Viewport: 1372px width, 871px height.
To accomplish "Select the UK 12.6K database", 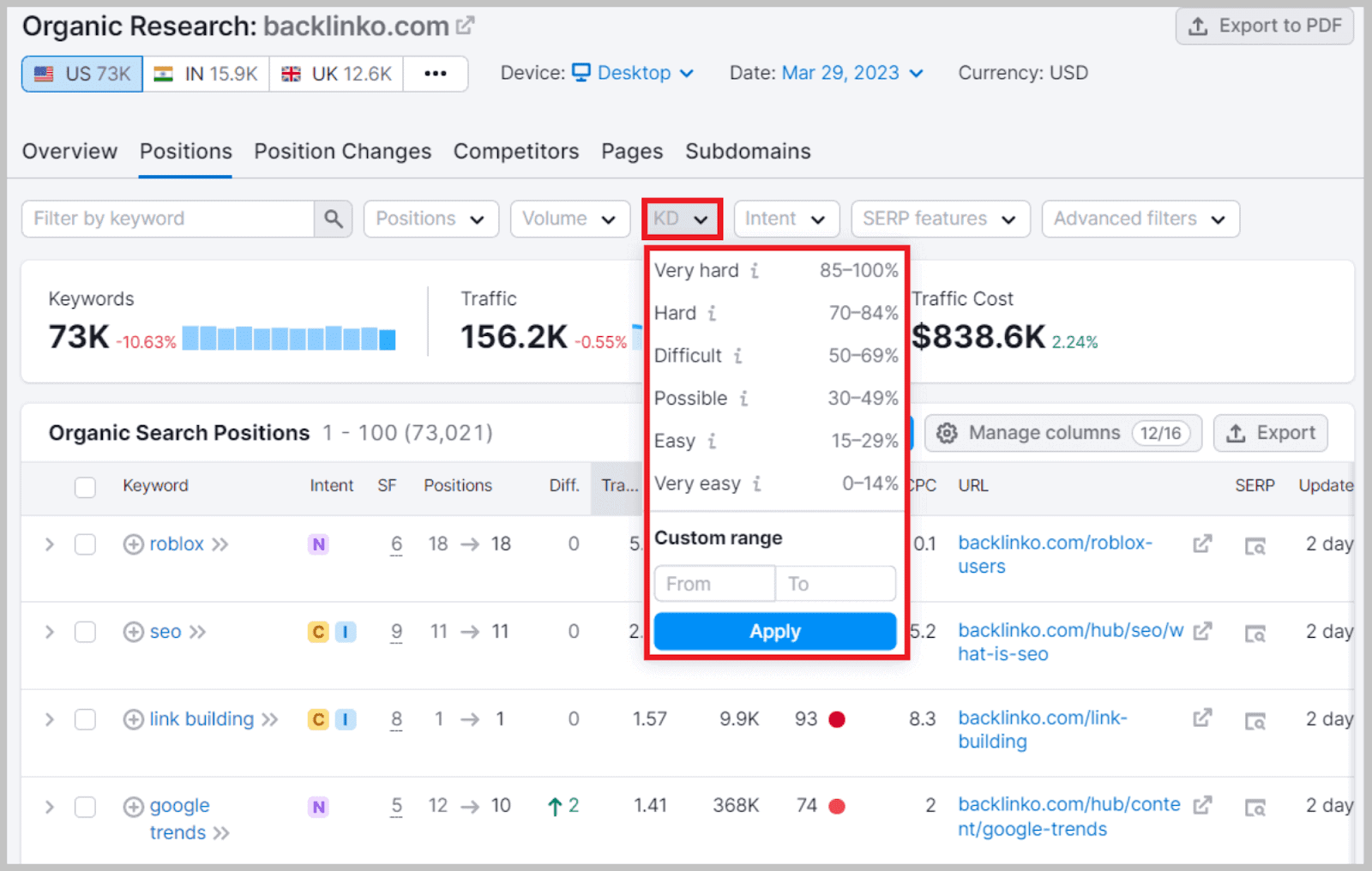I will point(336,74).
